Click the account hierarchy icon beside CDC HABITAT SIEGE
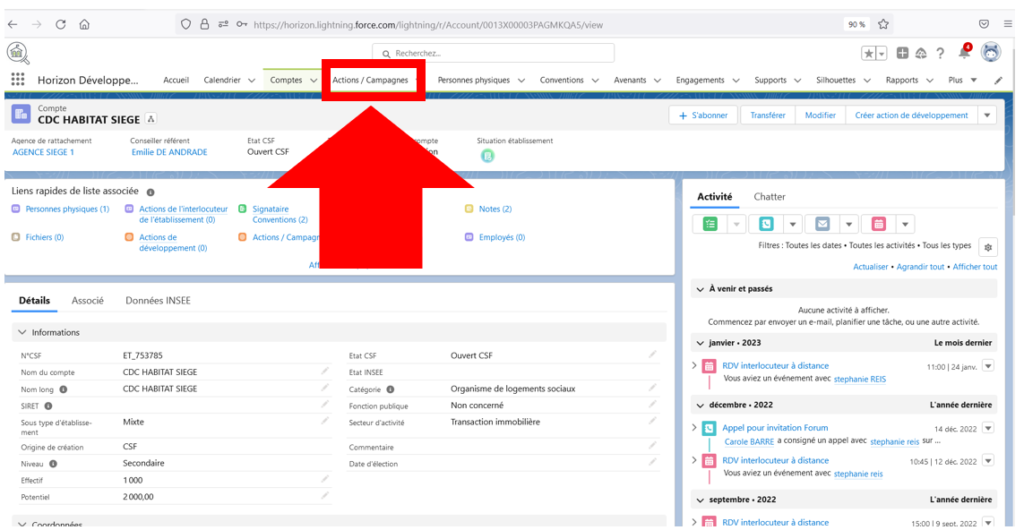Image resolution: width=1024 pixels, height=530 pixels. click(x=151, y=120)
